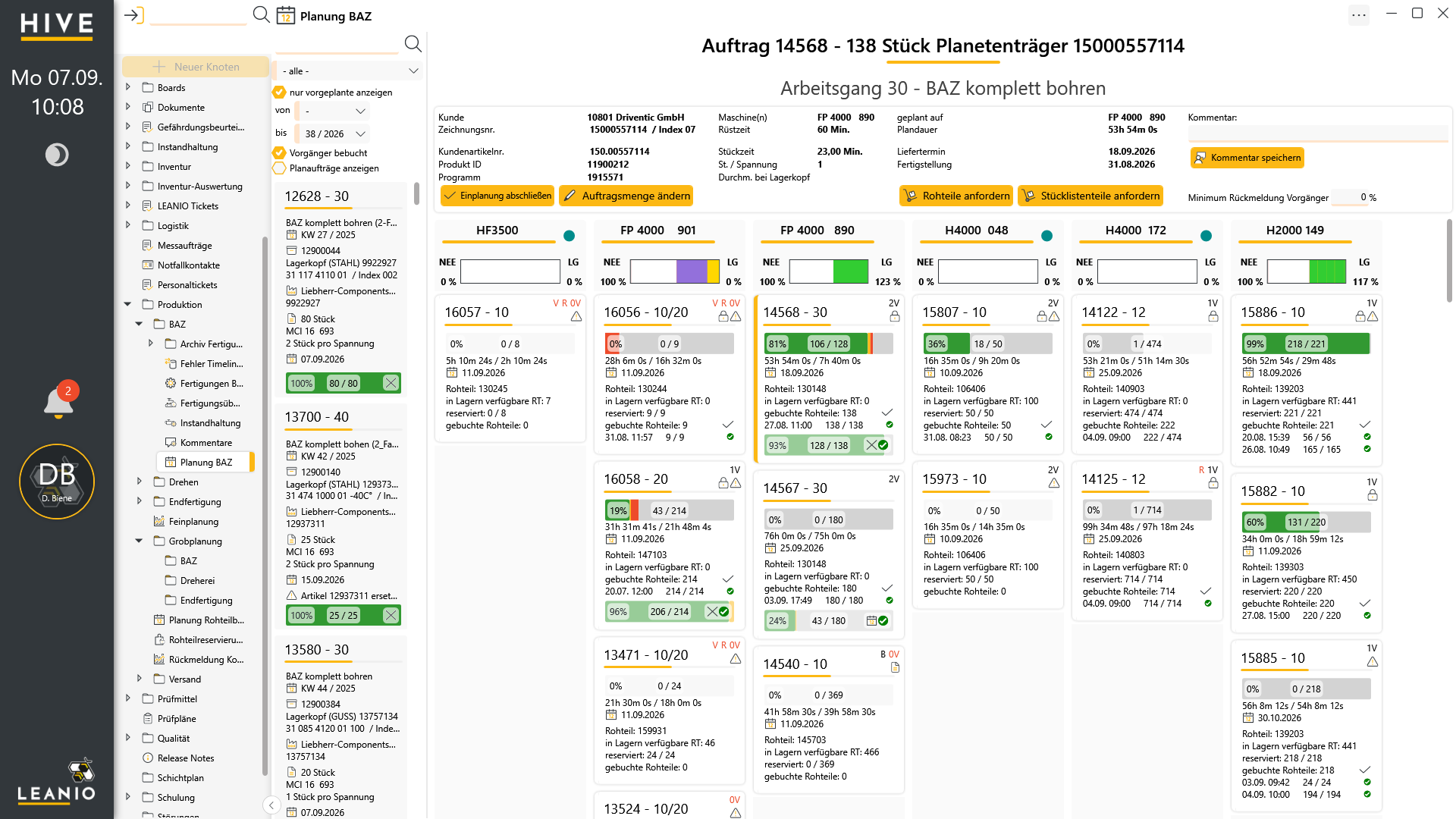Open the three-dots menu at top right
The width and height of the screenshot is (1456, 819).
tap(1359, 14)
